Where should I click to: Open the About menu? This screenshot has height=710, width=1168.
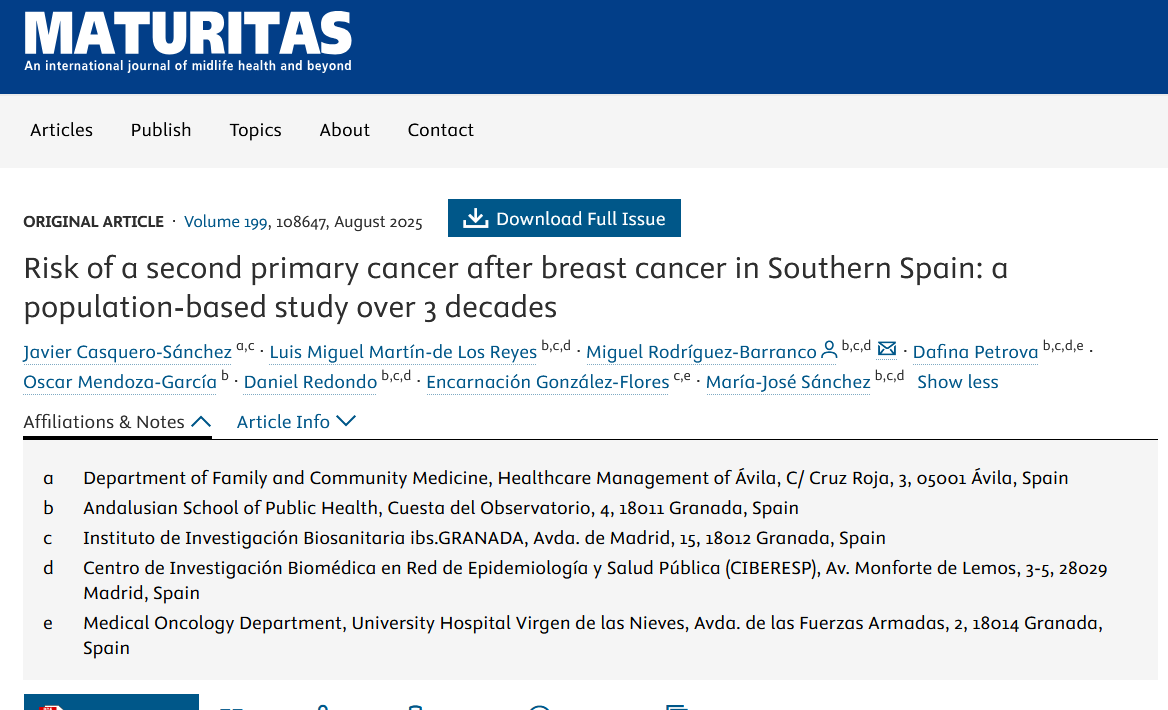[x=345, y=130]
